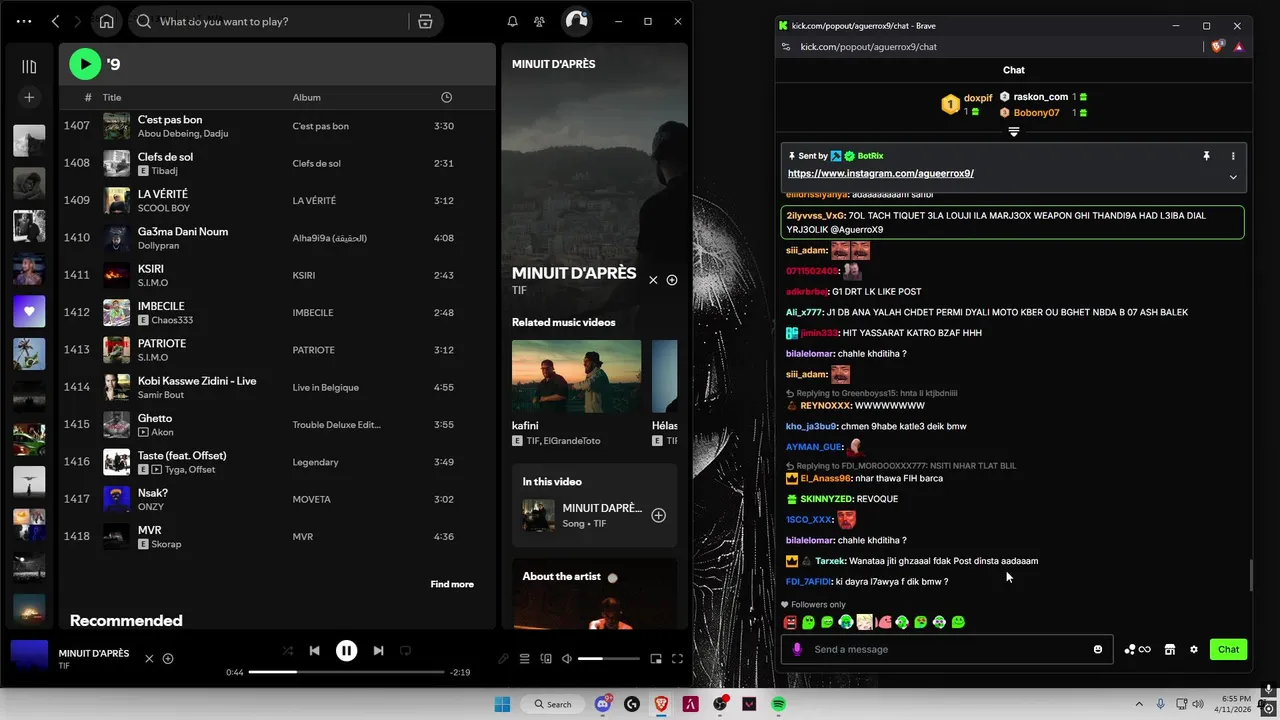Screen dimensions: 1280x720
Task: Close the MINUIT D'APRÈS video panel
Action: [653, 280]
